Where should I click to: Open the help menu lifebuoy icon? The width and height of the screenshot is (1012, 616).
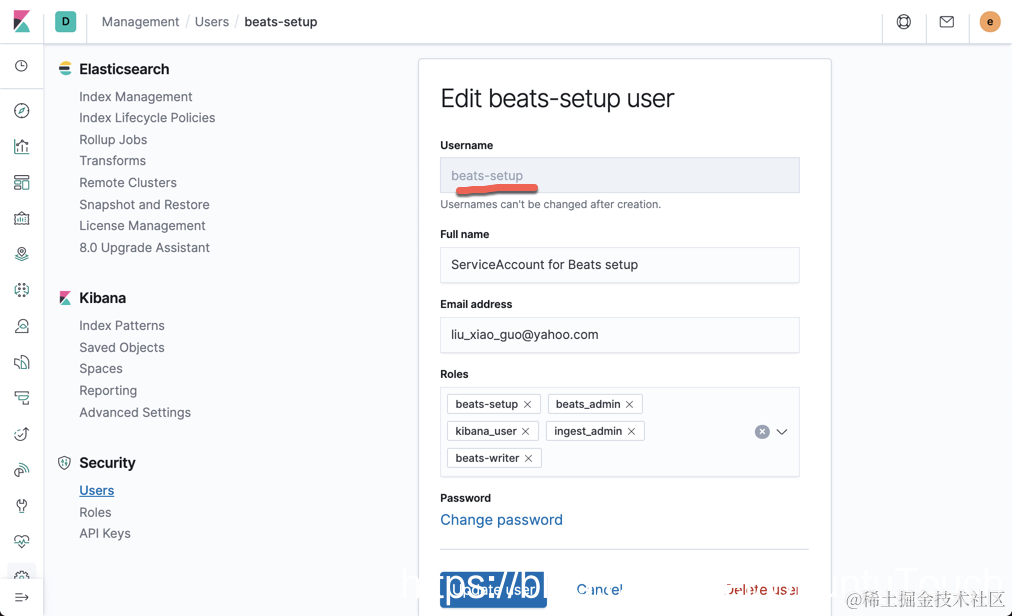(x=904, y=21)
